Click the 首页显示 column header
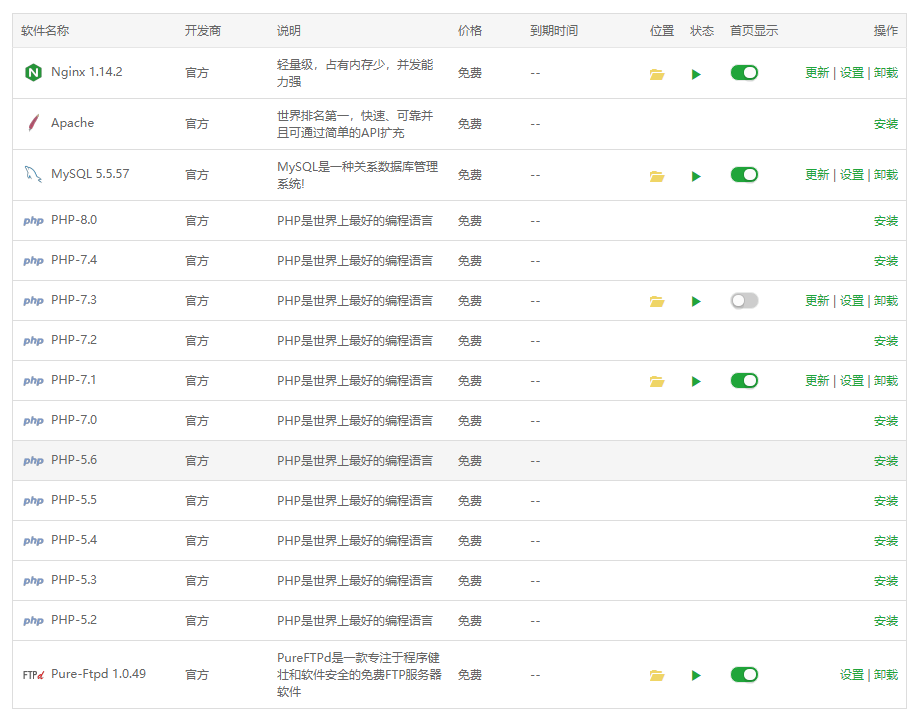The height and width of the screenshot is (716, 915). tap(754, 30)
